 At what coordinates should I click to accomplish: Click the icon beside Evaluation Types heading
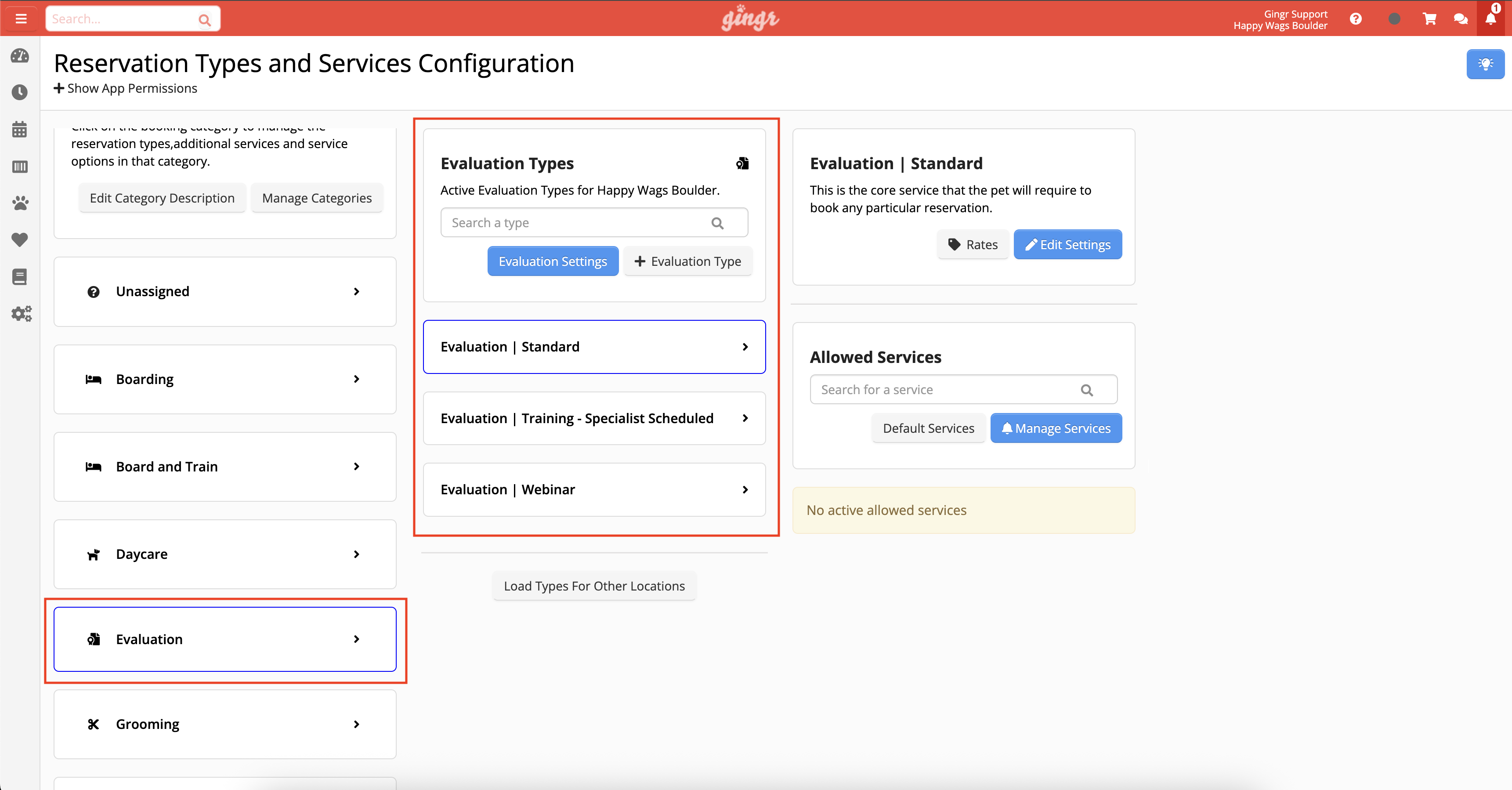point(742,164)
